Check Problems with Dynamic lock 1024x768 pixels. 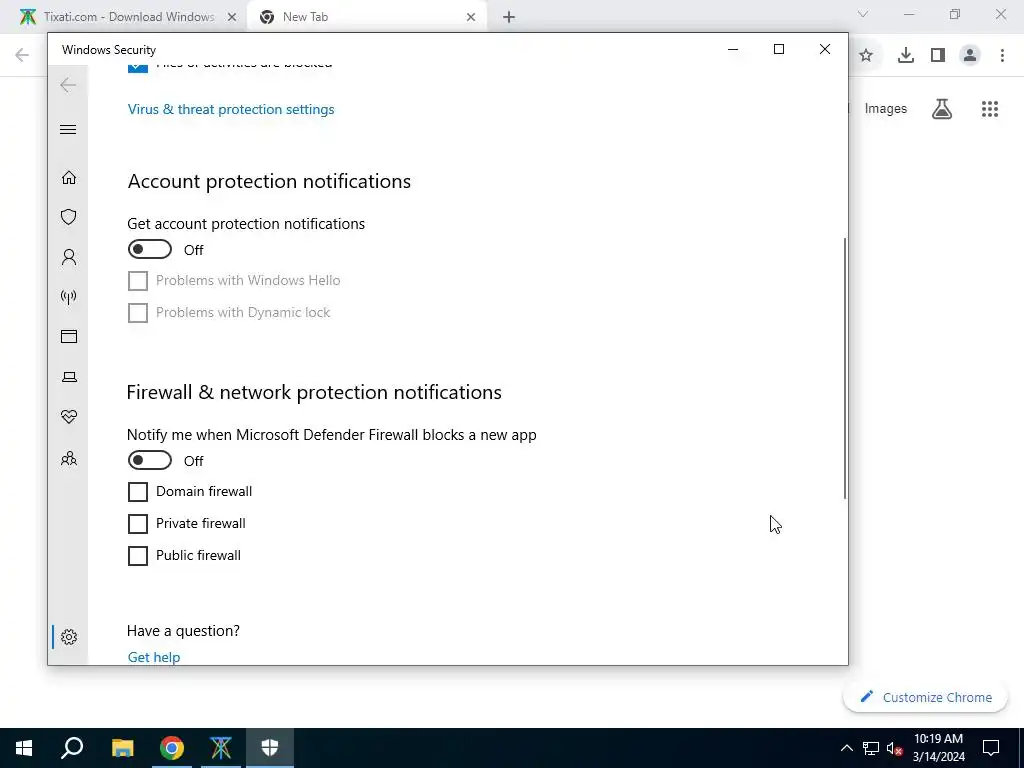[x=138, y=313]
